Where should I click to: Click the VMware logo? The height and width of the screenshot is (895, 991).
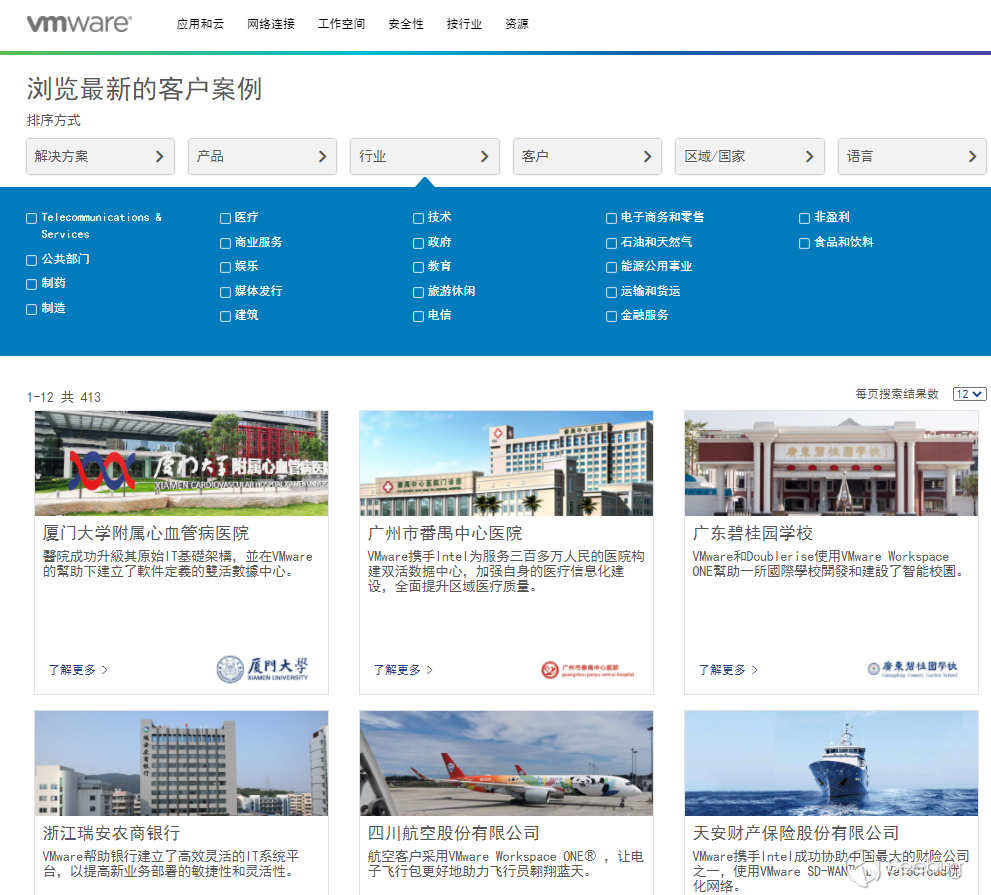point(79,23)
